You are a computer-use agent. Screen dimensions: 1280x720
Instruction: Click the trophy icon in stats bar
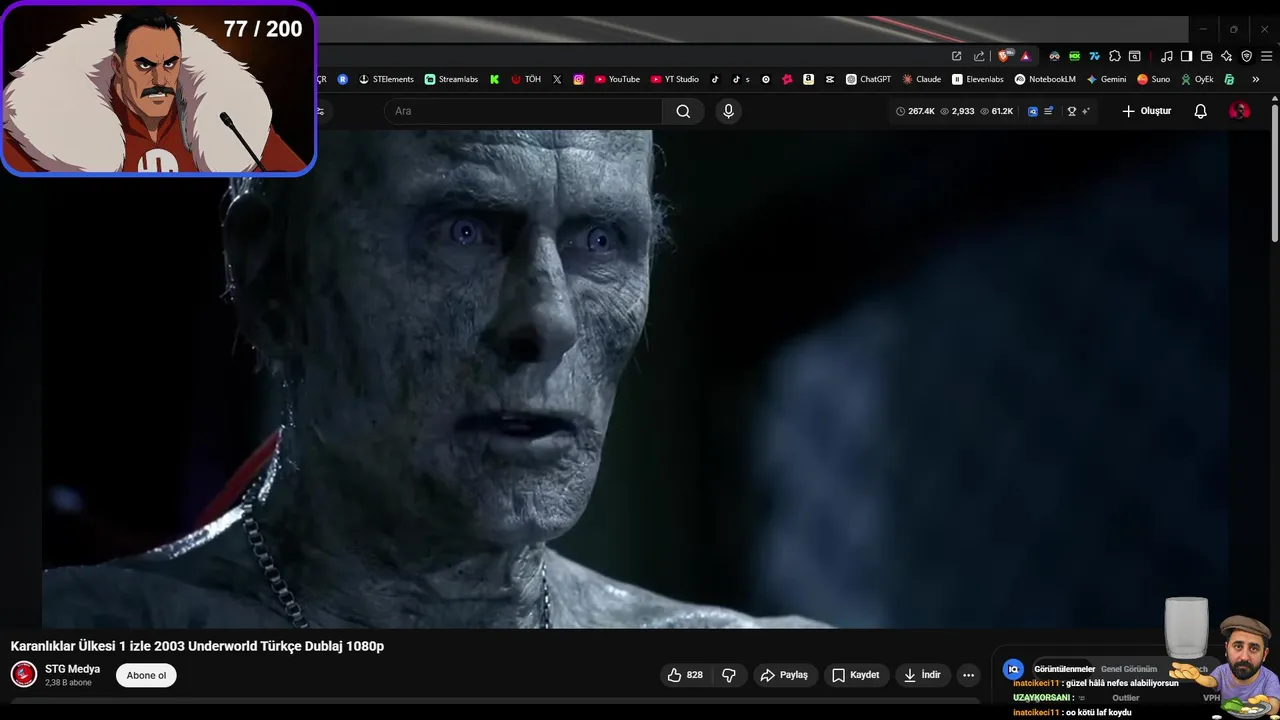click(x=1071, y=111)
